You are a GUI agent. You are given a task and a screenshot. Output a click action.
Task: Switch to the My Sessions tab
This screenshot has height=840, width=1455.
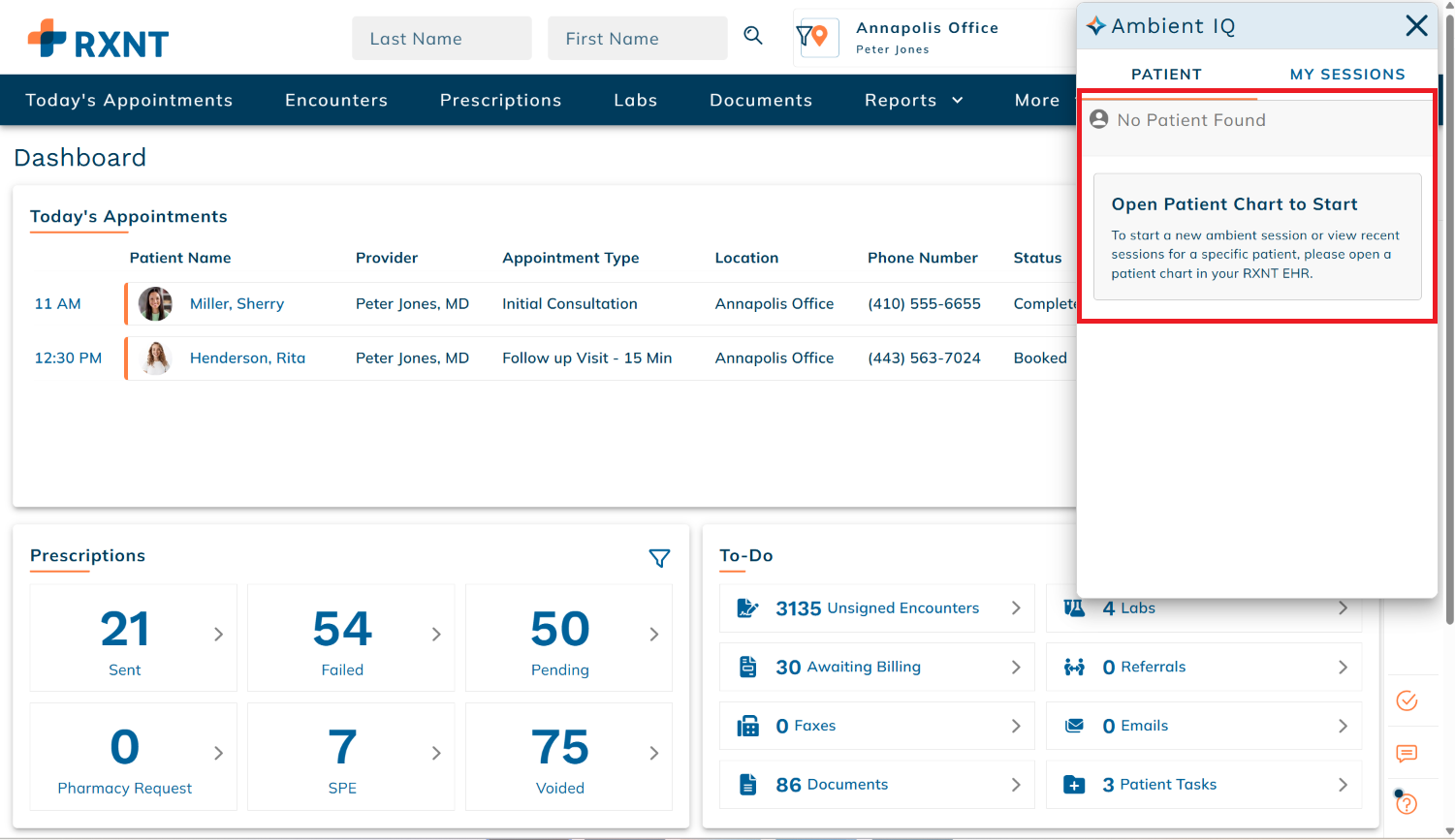[x=1346, y=74]
